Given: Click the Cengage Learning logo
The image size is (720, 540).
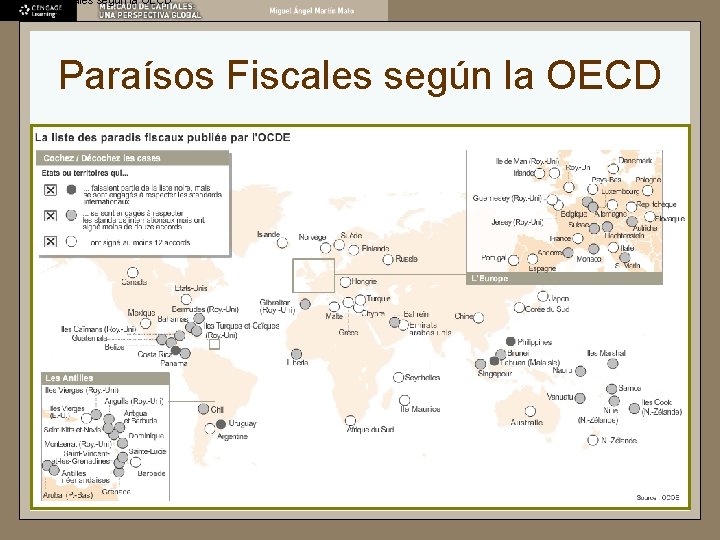Looking at the screenshot, I should tap(39, 11).
